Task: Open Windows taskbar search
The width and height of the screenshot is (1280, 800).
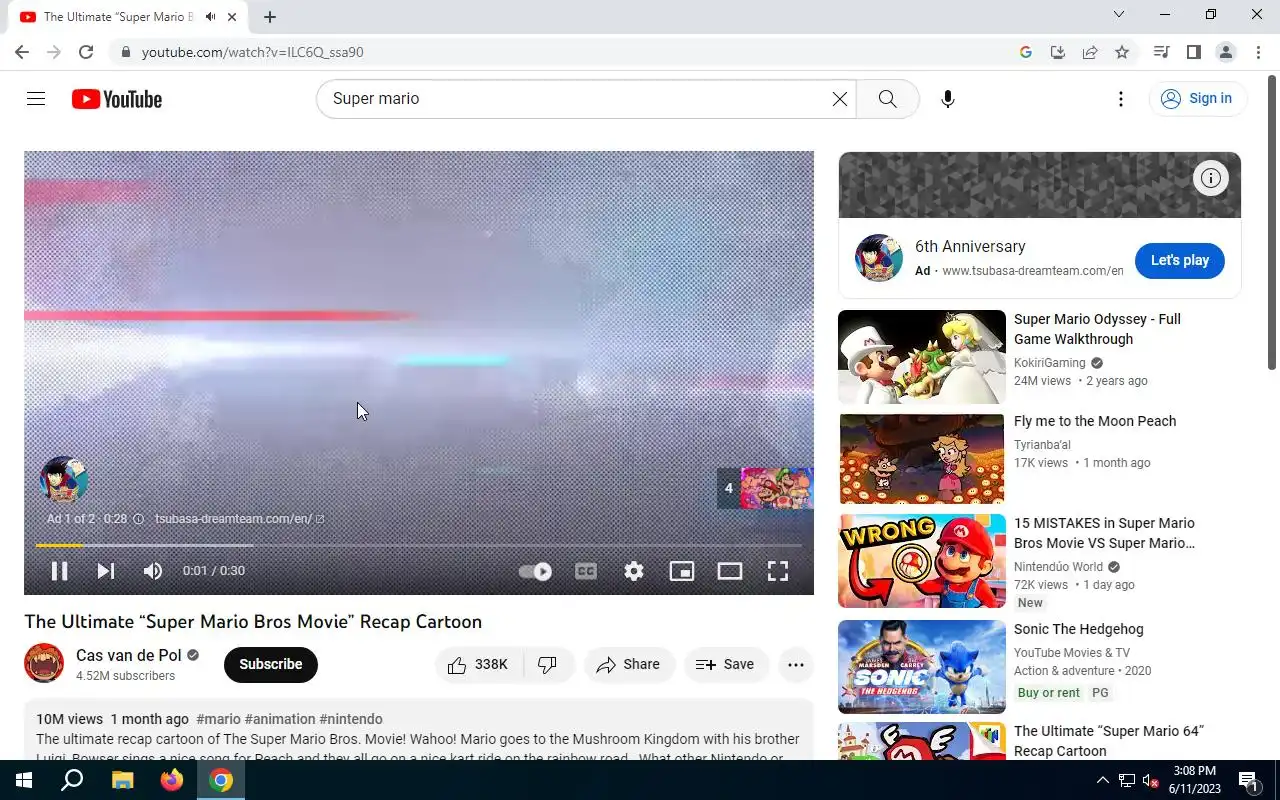Action: pos(72,780)
